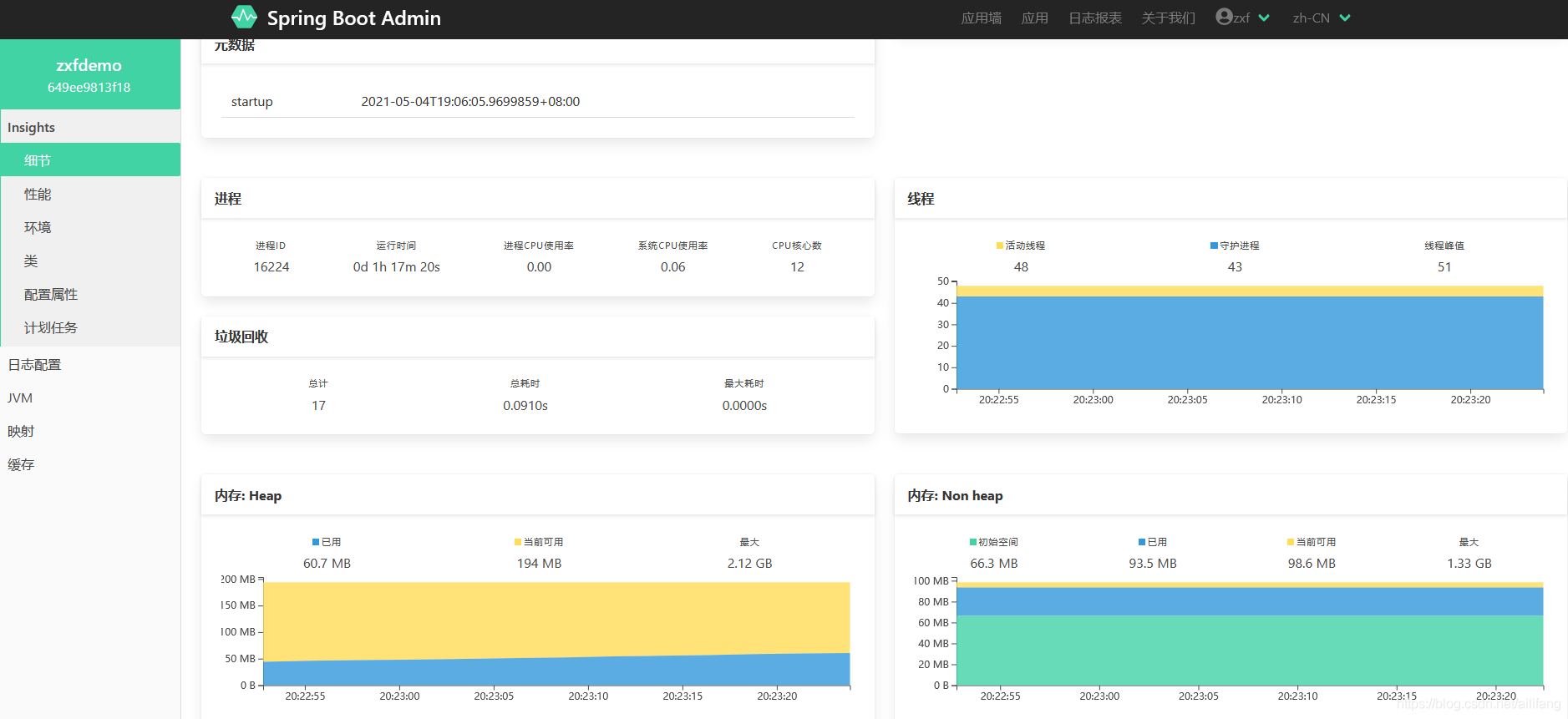1568x719 pixels.
Task: Open the zh-CN language dropdown
Action: (x=1321, y=18)
